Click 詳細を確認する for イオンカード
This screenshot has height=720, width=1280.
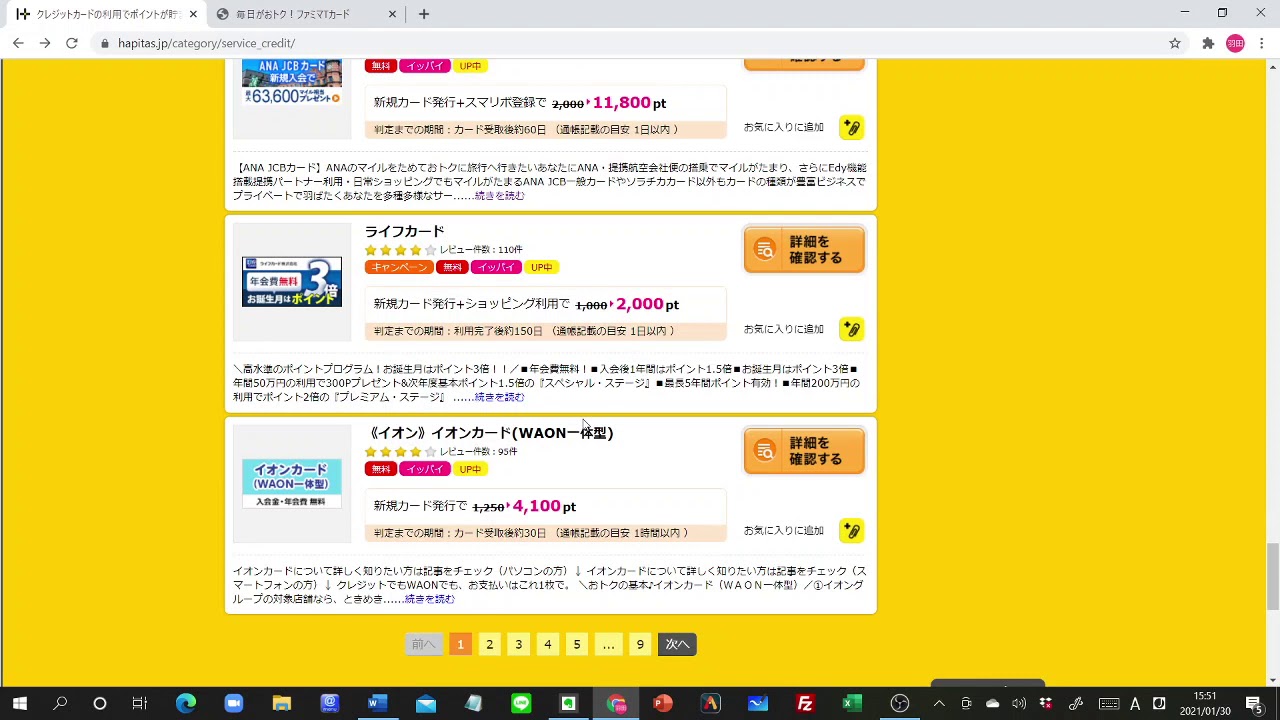[804, 451]
